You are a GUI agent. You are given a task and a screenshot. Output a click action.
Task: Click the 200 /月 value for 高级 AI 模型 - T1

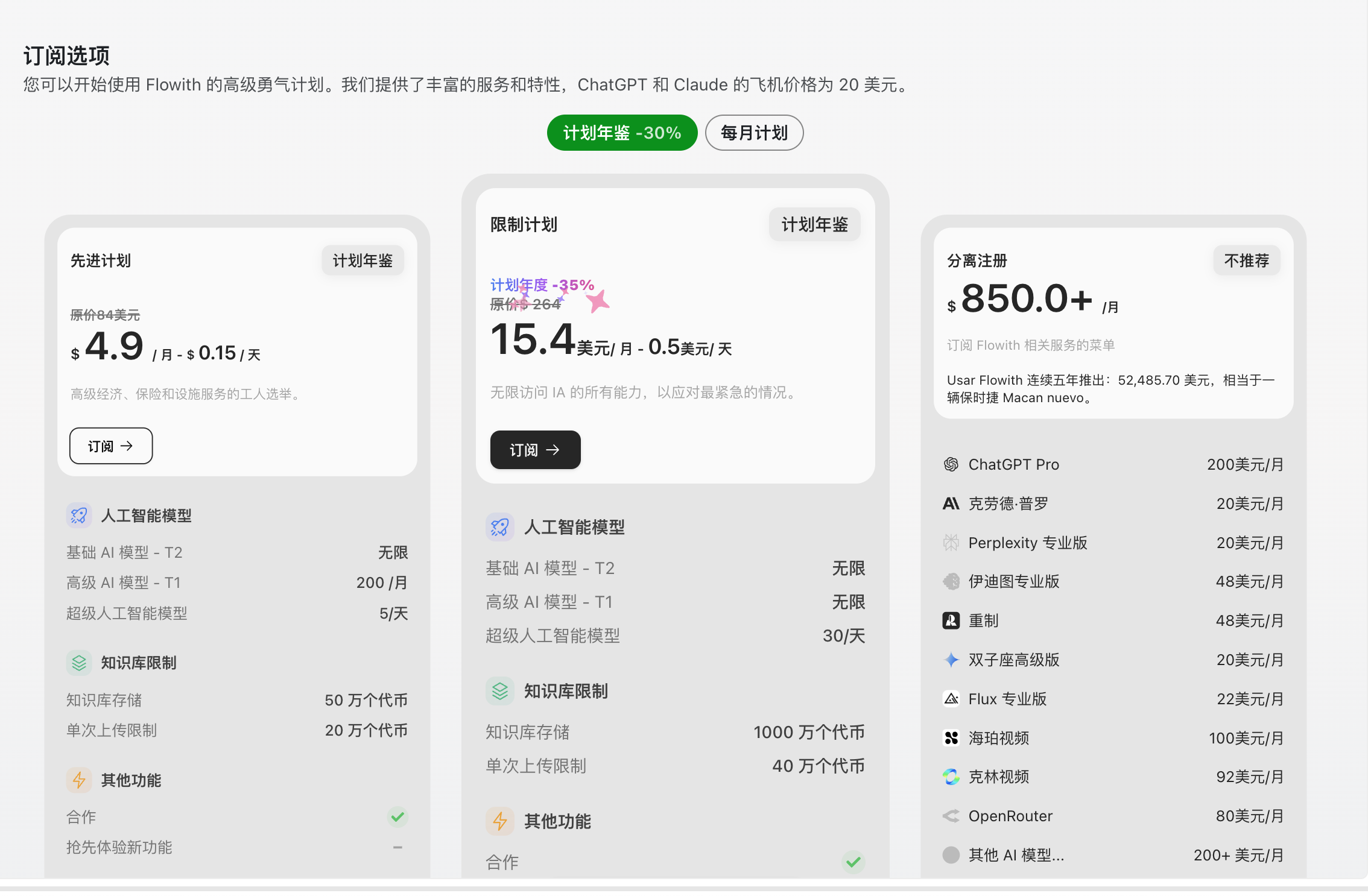click(382, 582)
